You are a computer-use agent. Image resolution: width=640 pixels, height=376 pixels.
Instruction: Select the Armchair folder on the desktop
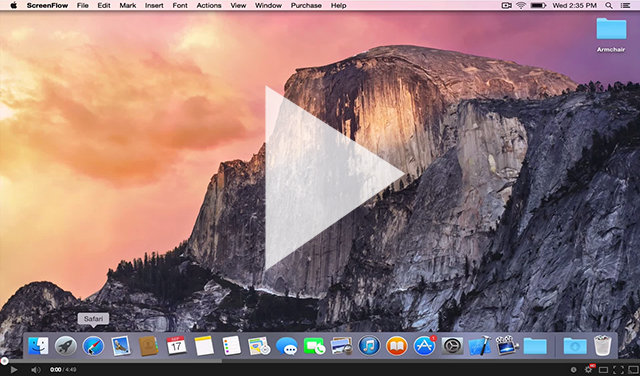click(611, 35)
